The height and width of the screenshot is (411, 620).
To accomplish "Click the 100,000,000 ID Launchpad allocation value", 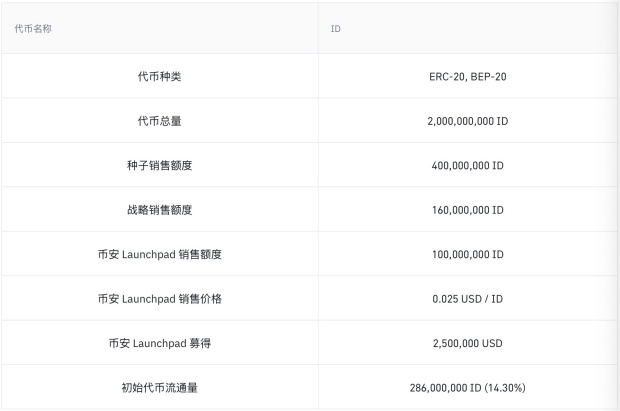I will click(468, 254).
